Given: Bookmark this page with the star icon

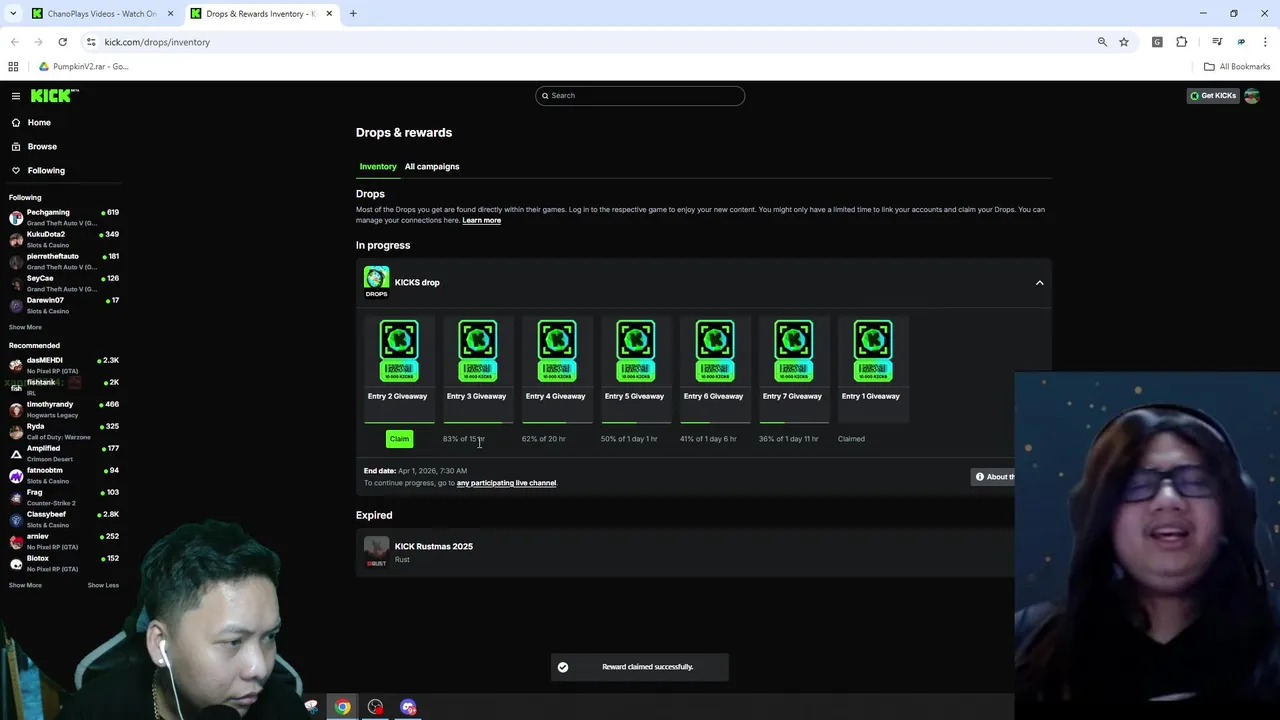Looking at the screenshot, I should pos(1124,42).
